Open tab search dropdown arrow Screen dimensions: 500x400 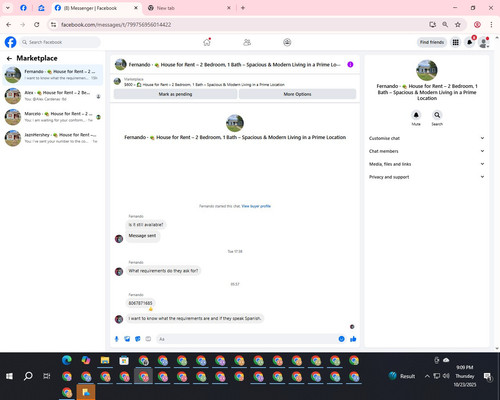8,8
